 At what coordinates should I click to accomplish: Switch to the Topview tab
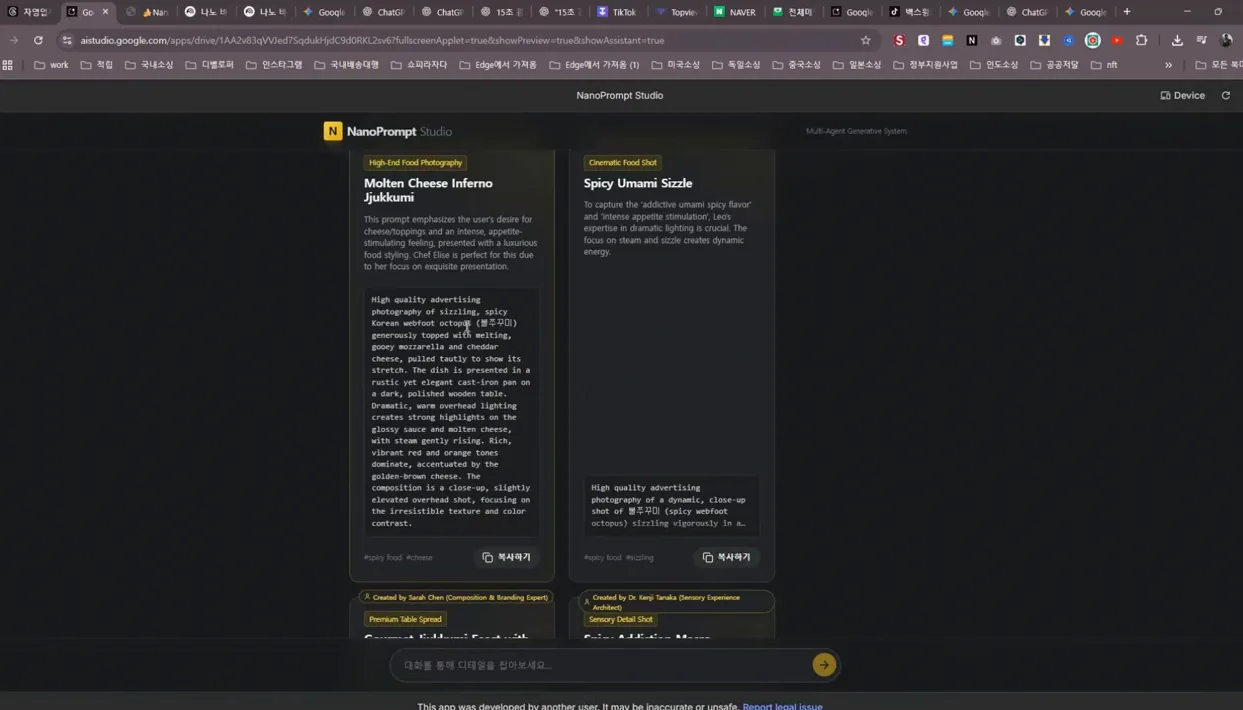coord(677,12)
